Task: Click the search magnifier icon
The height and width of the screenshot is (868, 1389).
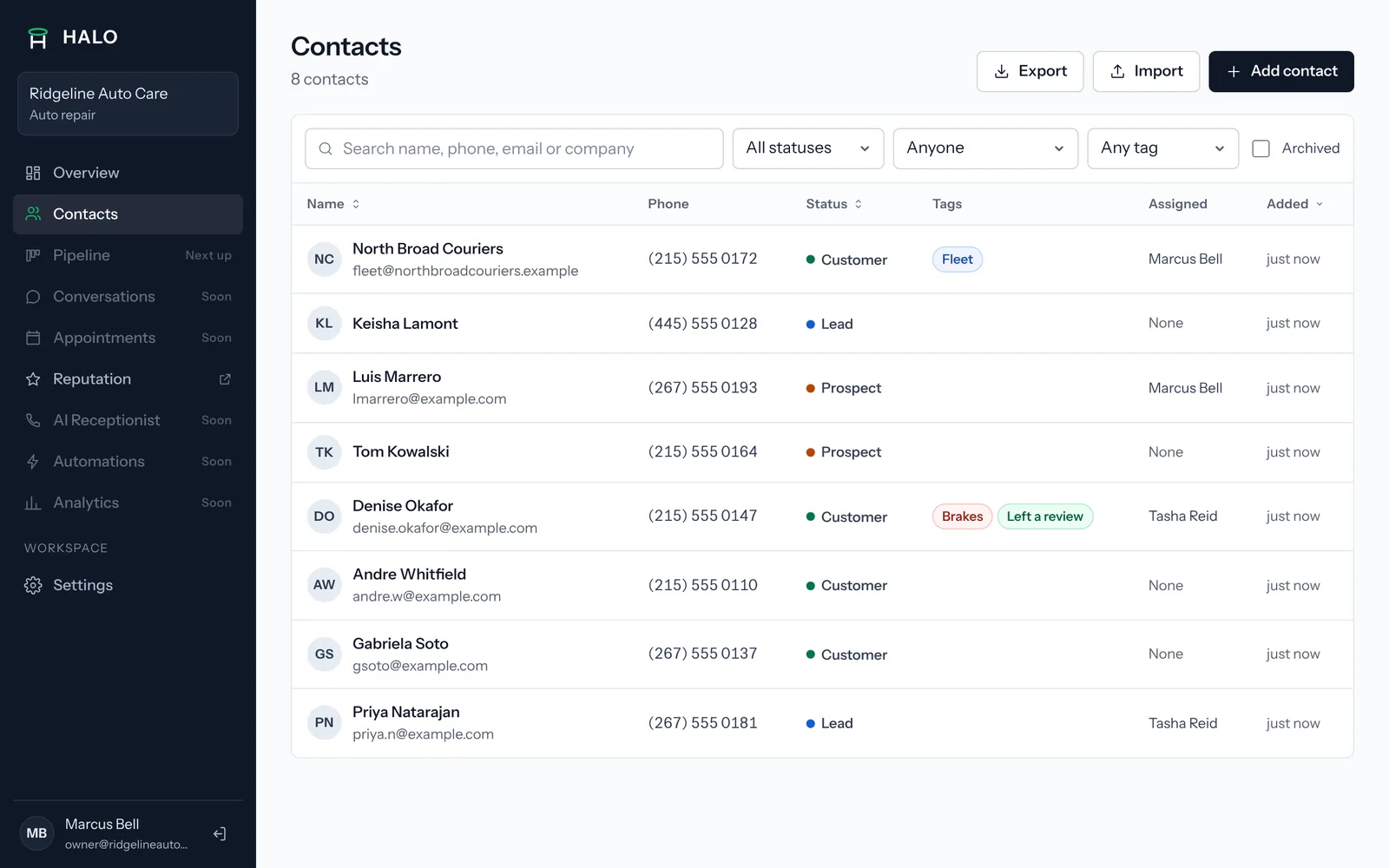Action: point(326,148)
